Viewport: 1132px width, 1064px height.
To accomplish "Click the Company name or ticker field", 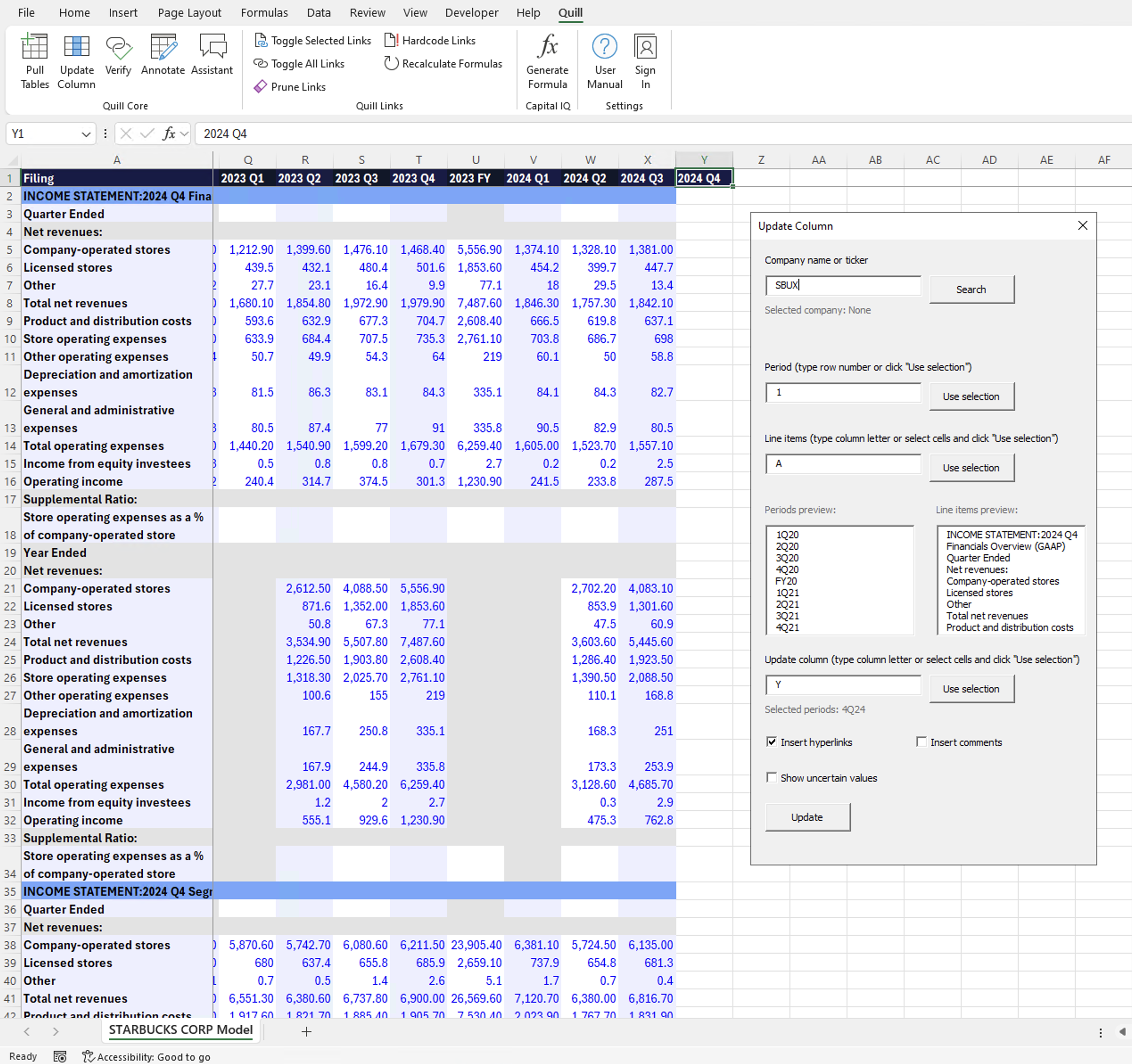I will pos(843,285).
